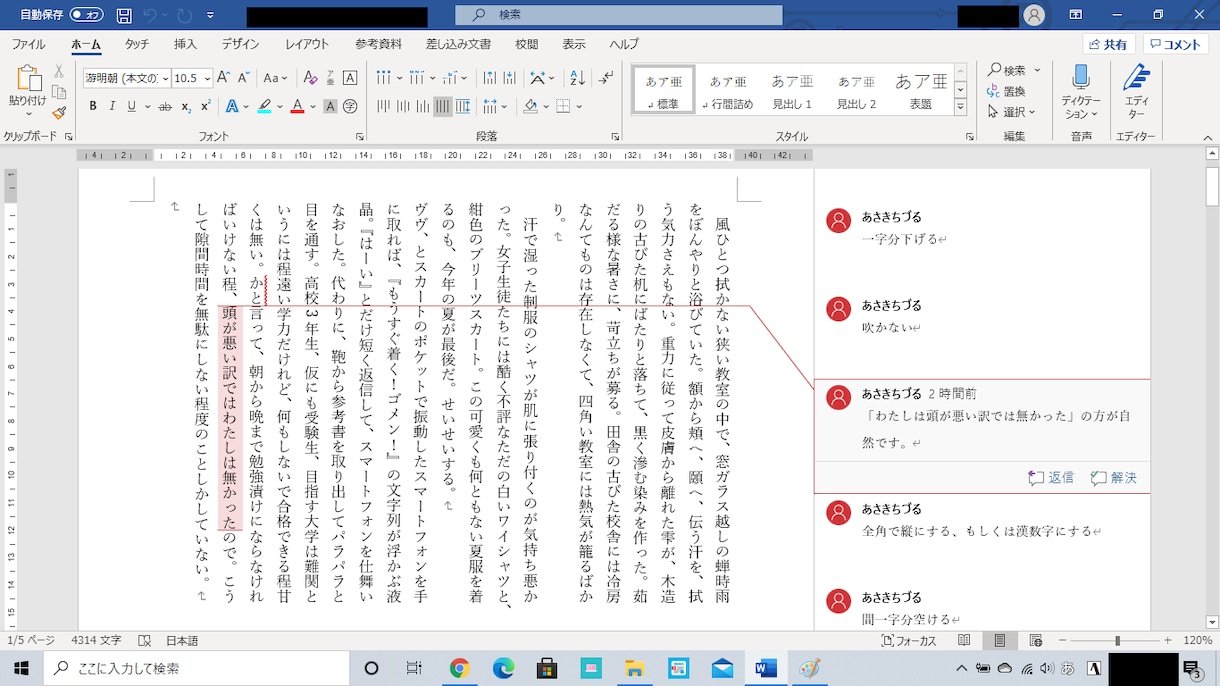
Task: Expand the Styles gallery more arrow
Action: tap(961, 107)
